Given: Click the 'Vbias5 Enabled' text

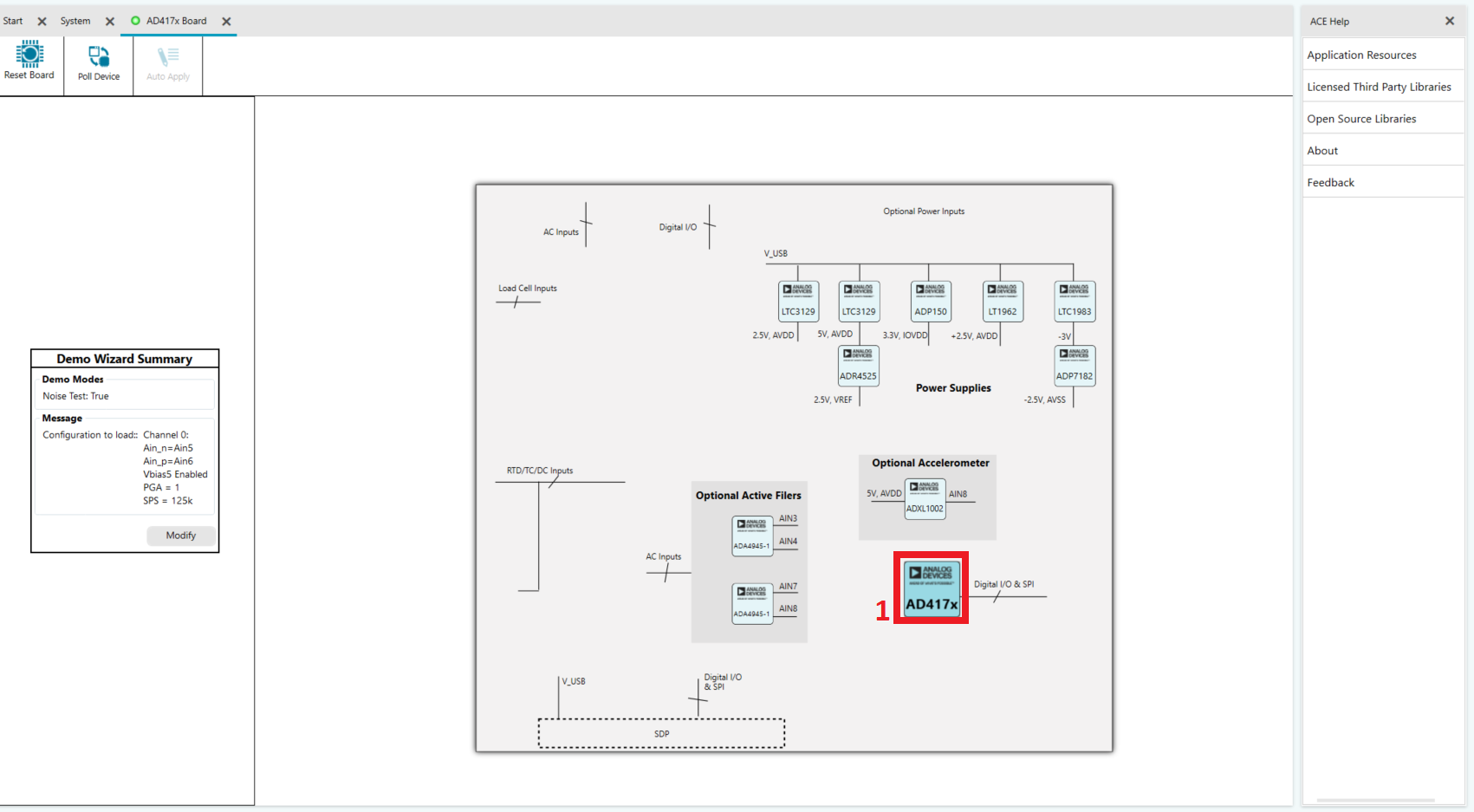Looking at the screenshot, I should tap(175, 475).
